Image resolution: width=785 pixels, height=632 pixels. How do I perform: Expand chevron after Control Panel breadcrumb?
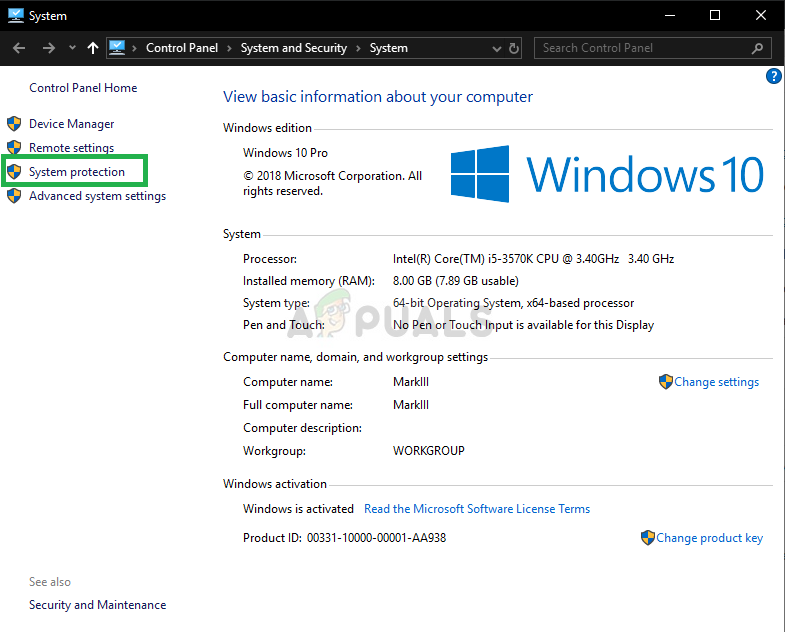[x=229, y=48]
